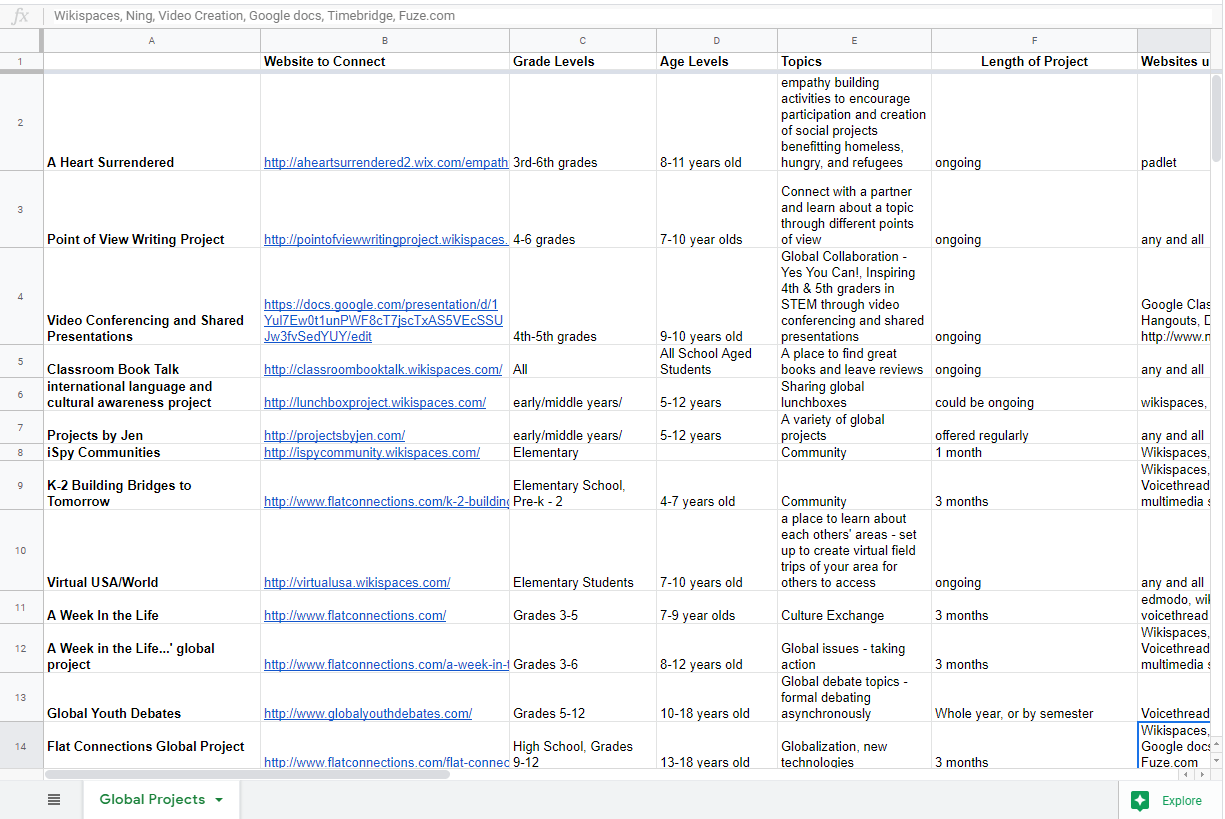Open projectsbyjen.com link
1225x819 pixels.
point(334,435)
